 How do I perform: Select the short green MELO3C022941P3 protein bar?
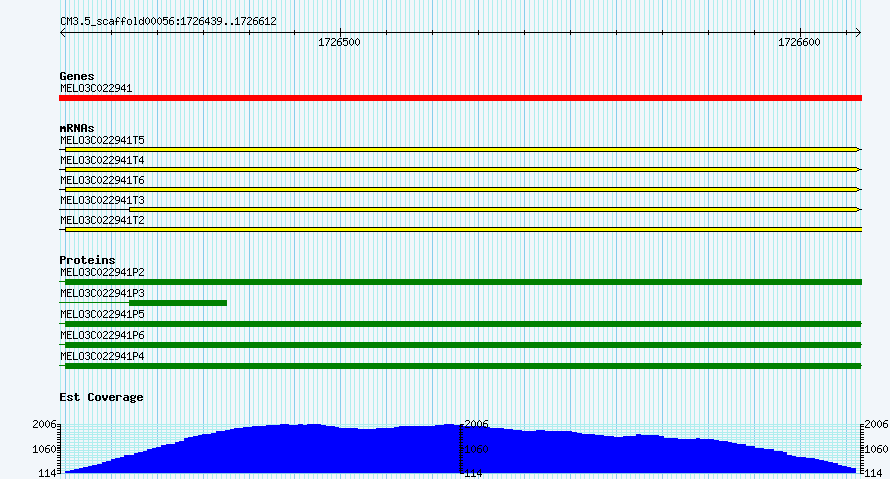coord(178,303)
